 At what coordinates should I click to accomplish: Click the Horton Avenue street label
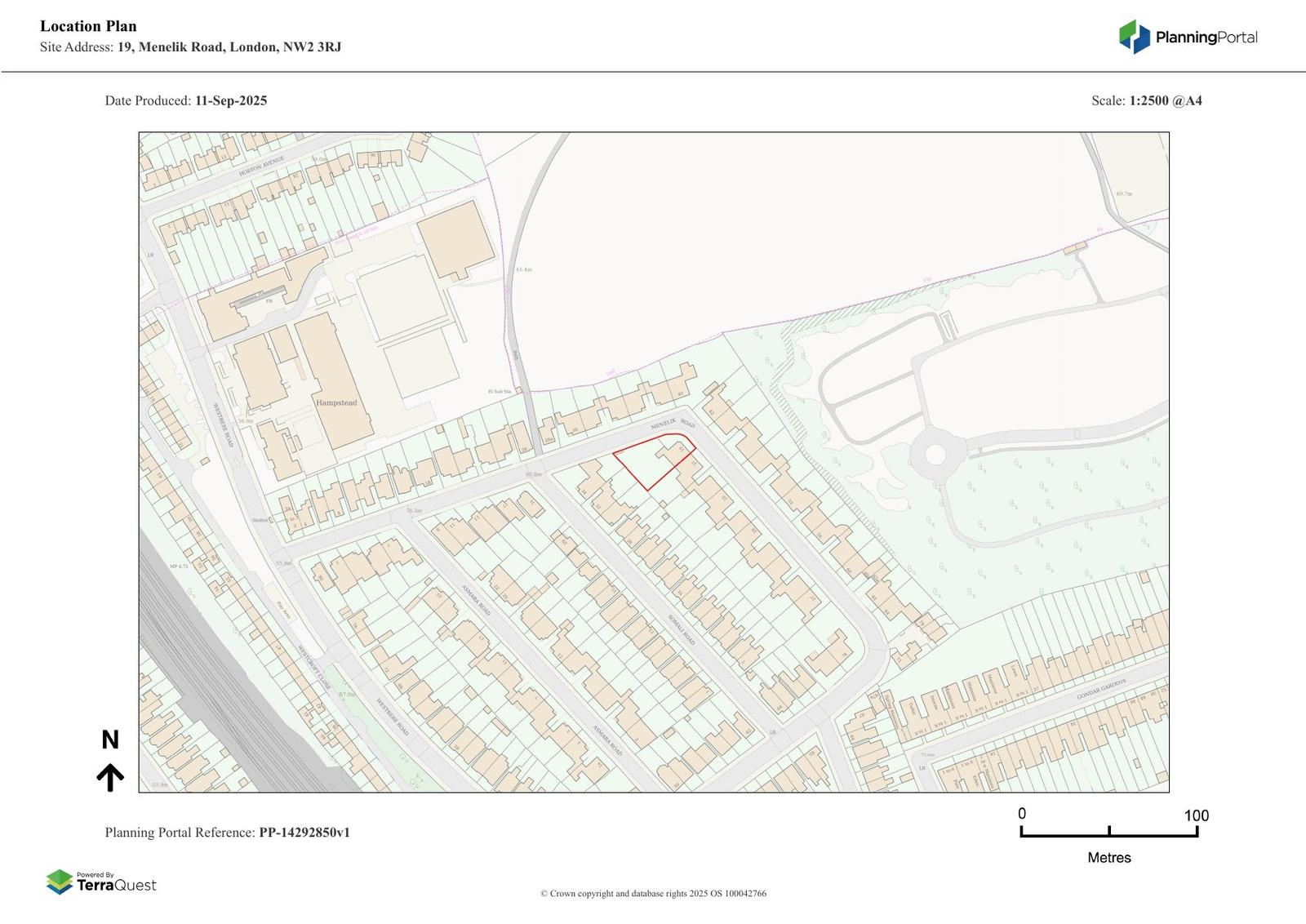(261, 167)
